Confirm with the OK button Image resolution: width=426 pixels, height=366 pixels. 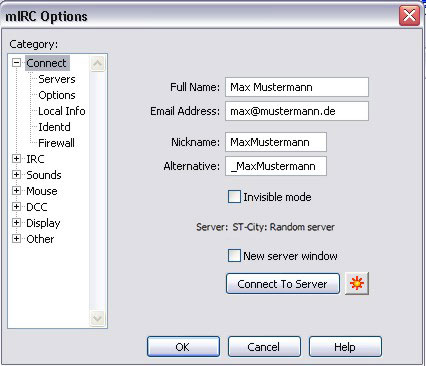point(183,347)
